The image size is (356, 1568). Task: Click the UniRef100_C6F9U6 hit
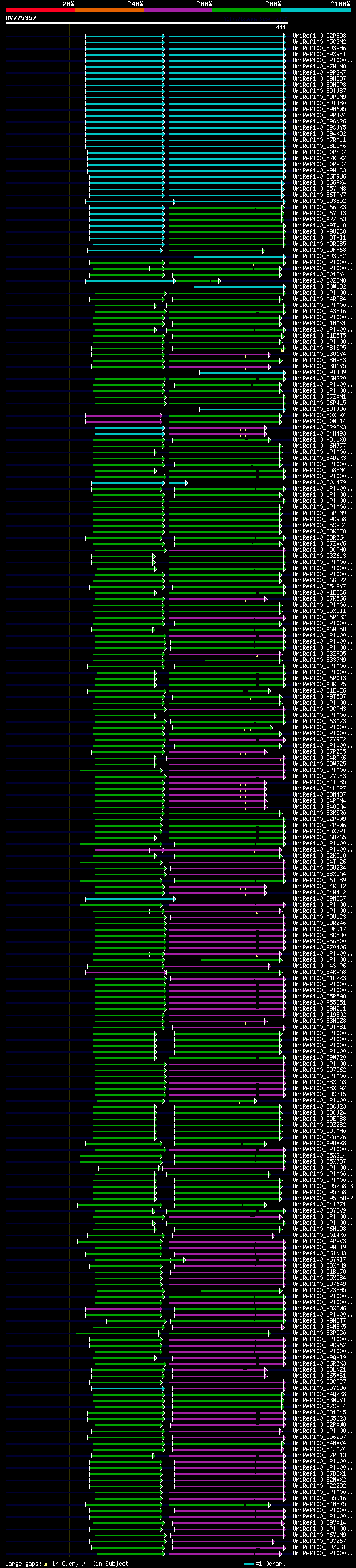tap(319, 176)
